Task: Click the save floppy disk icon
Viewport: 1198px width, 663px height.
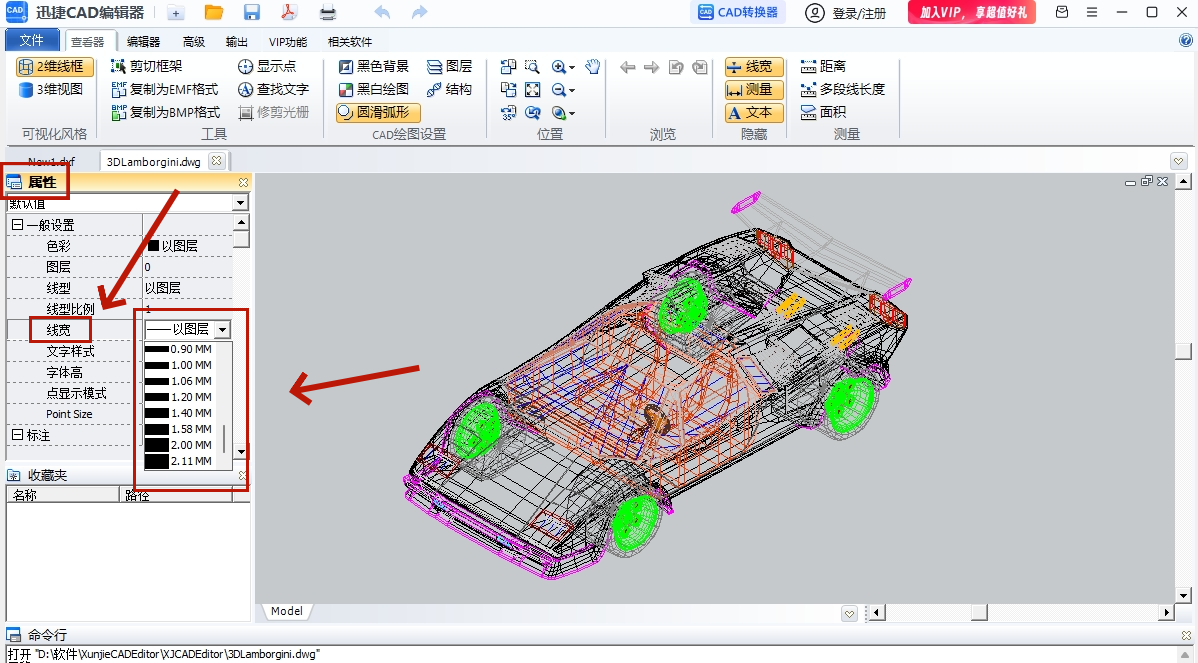Action: pyautogui.click(x=251, y=12)
